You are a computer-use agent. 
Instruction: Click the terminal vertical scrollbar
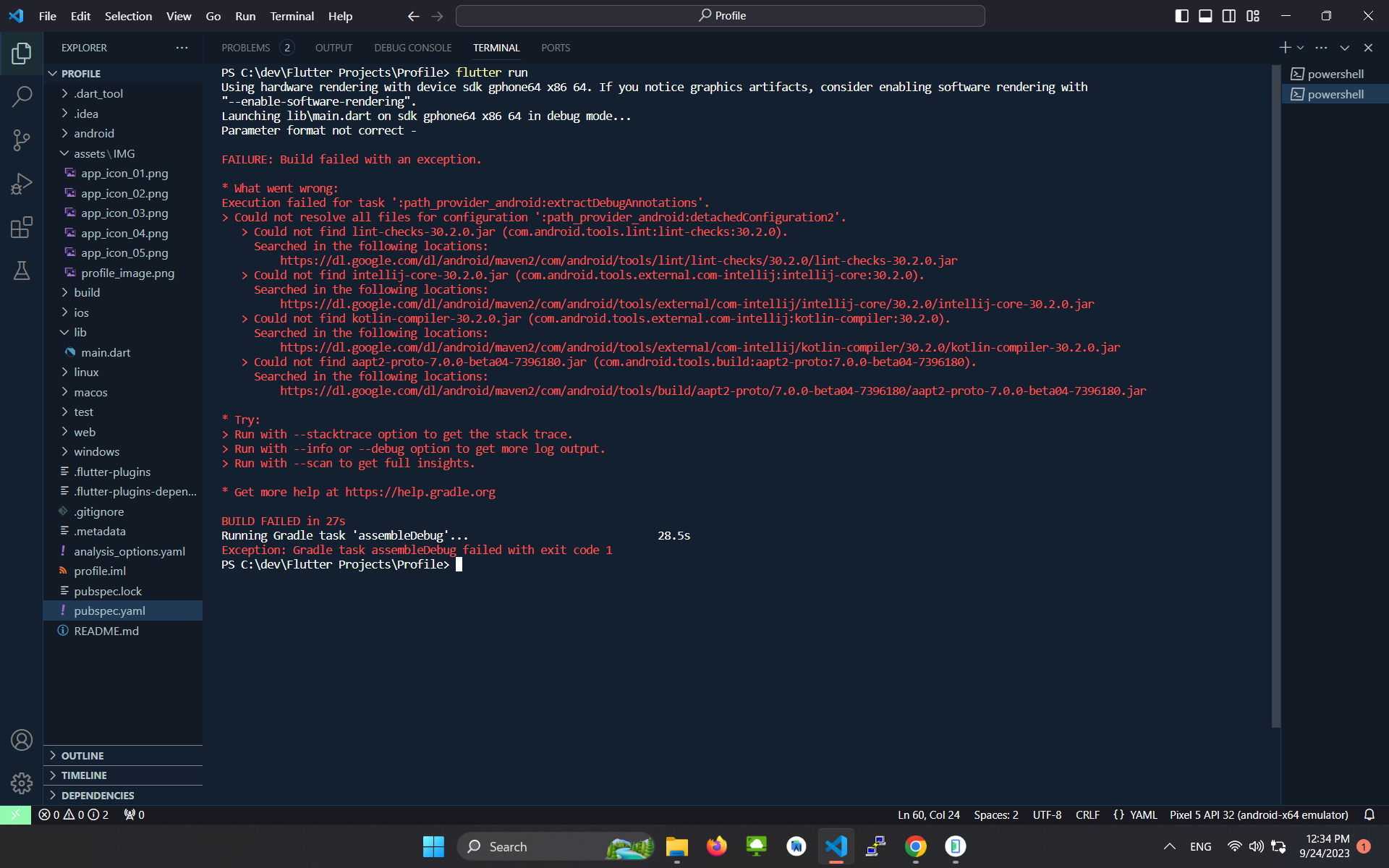pos(1275,396)
